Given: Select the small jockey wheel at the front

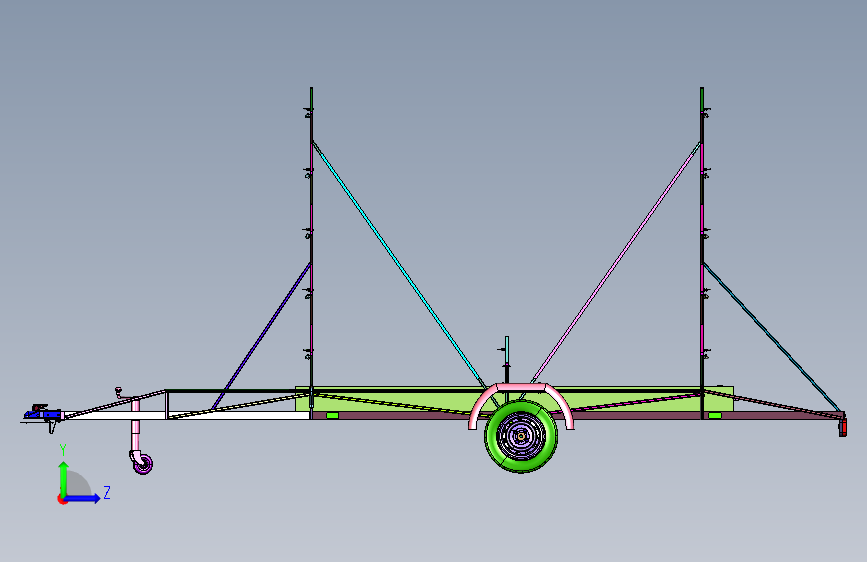Looking at the screenshot, I should (x=143, y=464).
